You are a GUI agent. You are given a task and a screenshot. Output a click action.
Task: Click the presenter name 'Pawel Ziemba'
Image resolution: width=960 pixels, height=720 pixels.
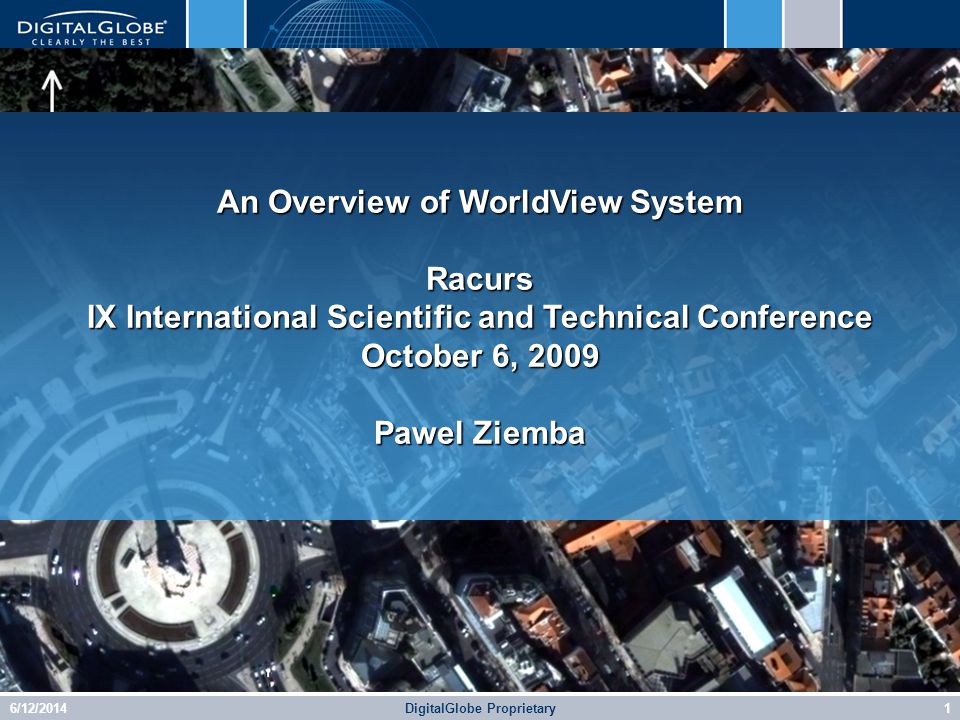pyautogui.click(x=480, y=433)
